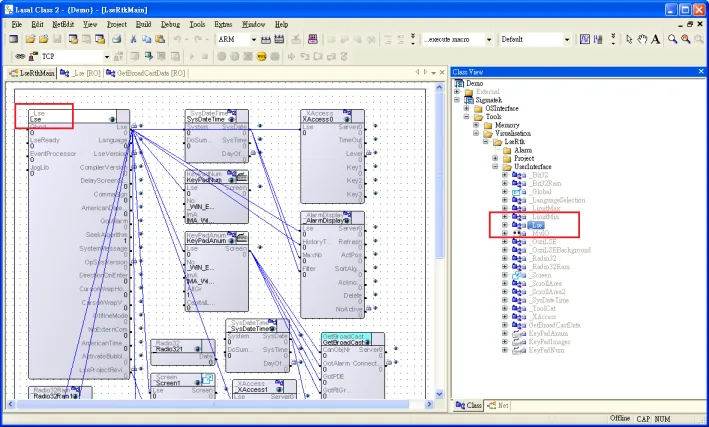Viewport: 709px width, 427px height.
Task: Open the Window menu
Action: (253, 24)
